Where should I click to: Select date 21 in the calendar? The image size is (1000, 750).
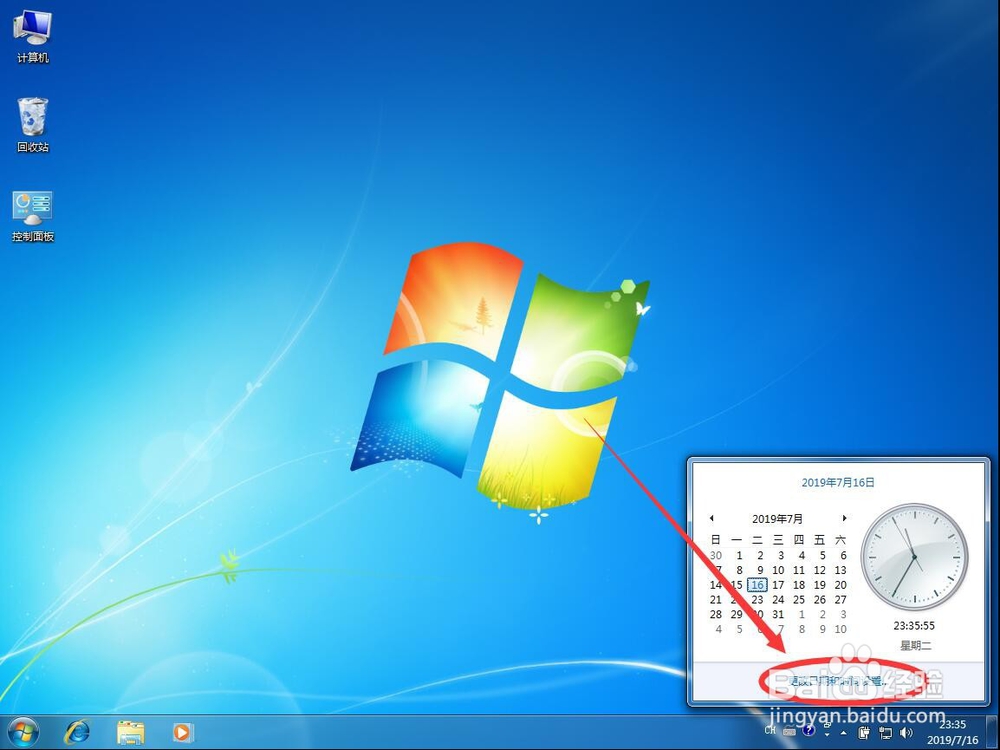pyautogui.click(x=716, y=599)
